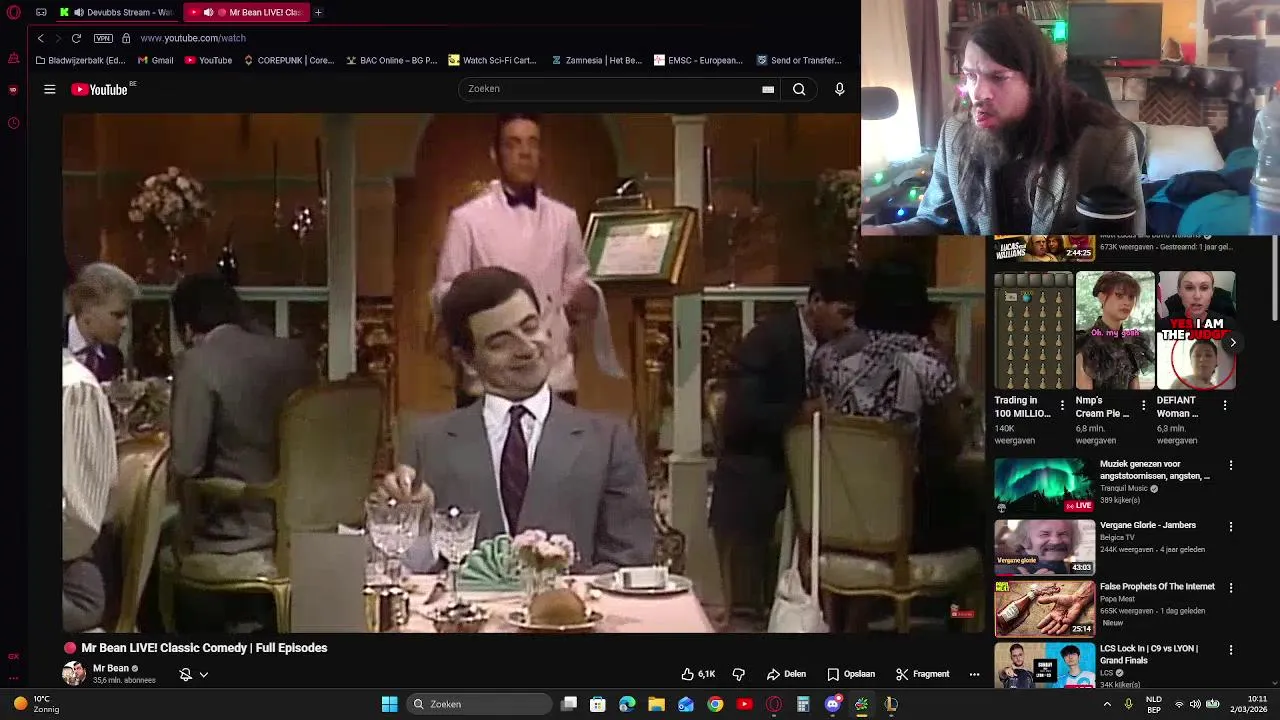
Task: Select the Mr Bean LIVE! browser tab
Action: pyautogui.click(x=247, y=12)
